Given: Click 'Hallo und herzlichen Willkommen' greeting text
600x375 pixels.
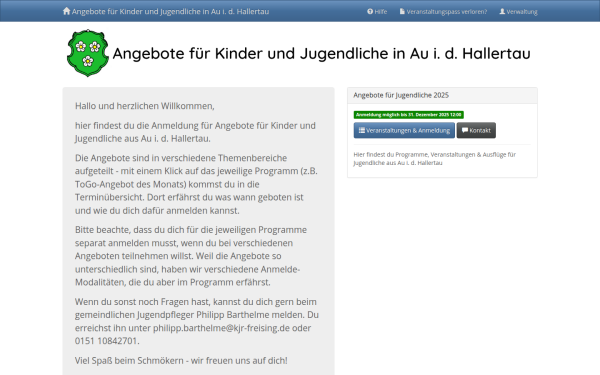Looking at the screenshot, I should pos(145,106).
